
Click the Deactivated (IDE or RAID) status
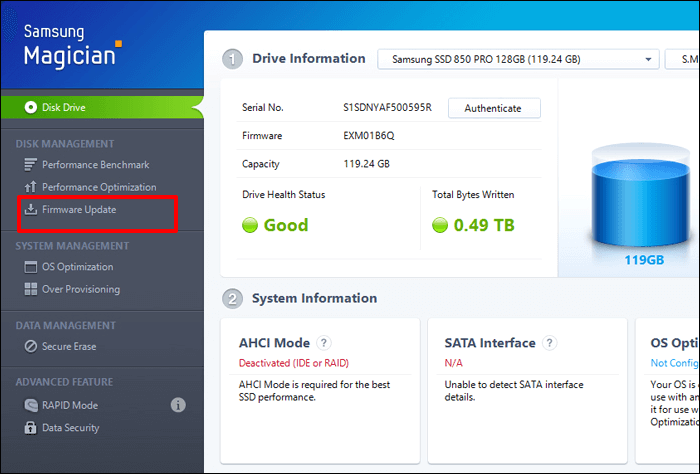pos(294,363)
